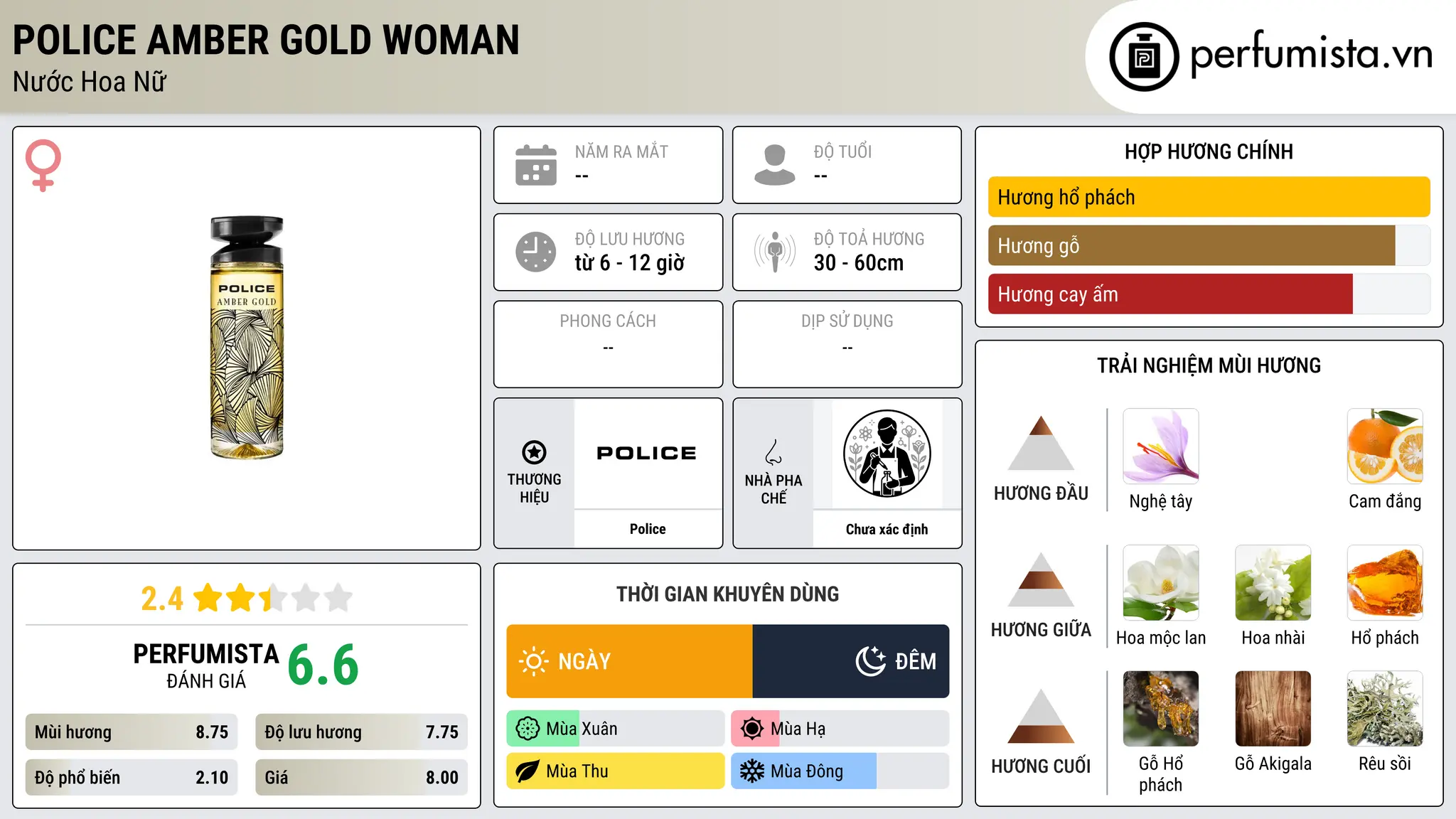Click the perfumista perfume bottle logo icon
The height and width of the screenshot is (819, 1456).
pyautogui.click(x=1144, y=57)
